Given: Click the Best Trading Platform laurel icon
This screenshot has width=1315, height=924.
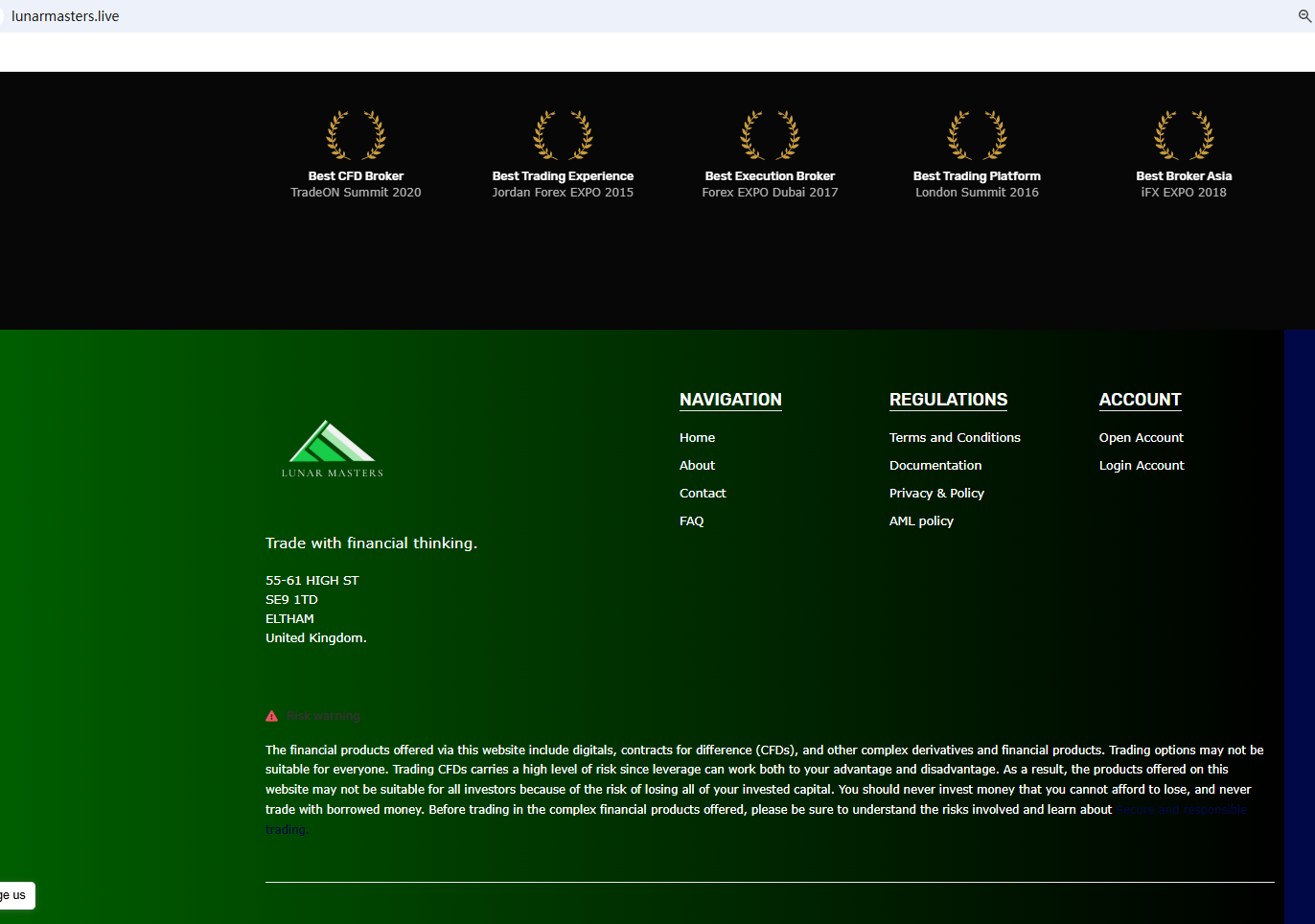Looking at the screenshot, I should [x=977, y=135].
